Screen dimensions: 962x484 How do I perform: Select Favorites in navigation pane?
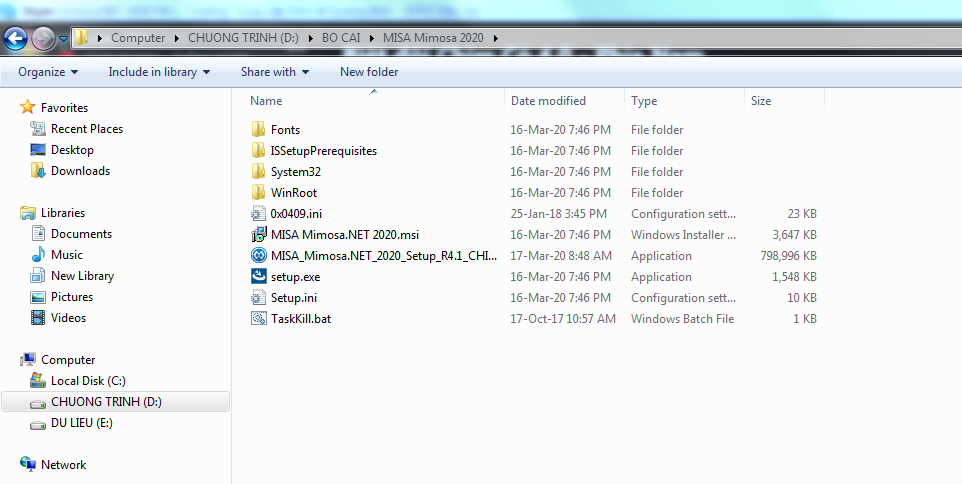(64, 107)
